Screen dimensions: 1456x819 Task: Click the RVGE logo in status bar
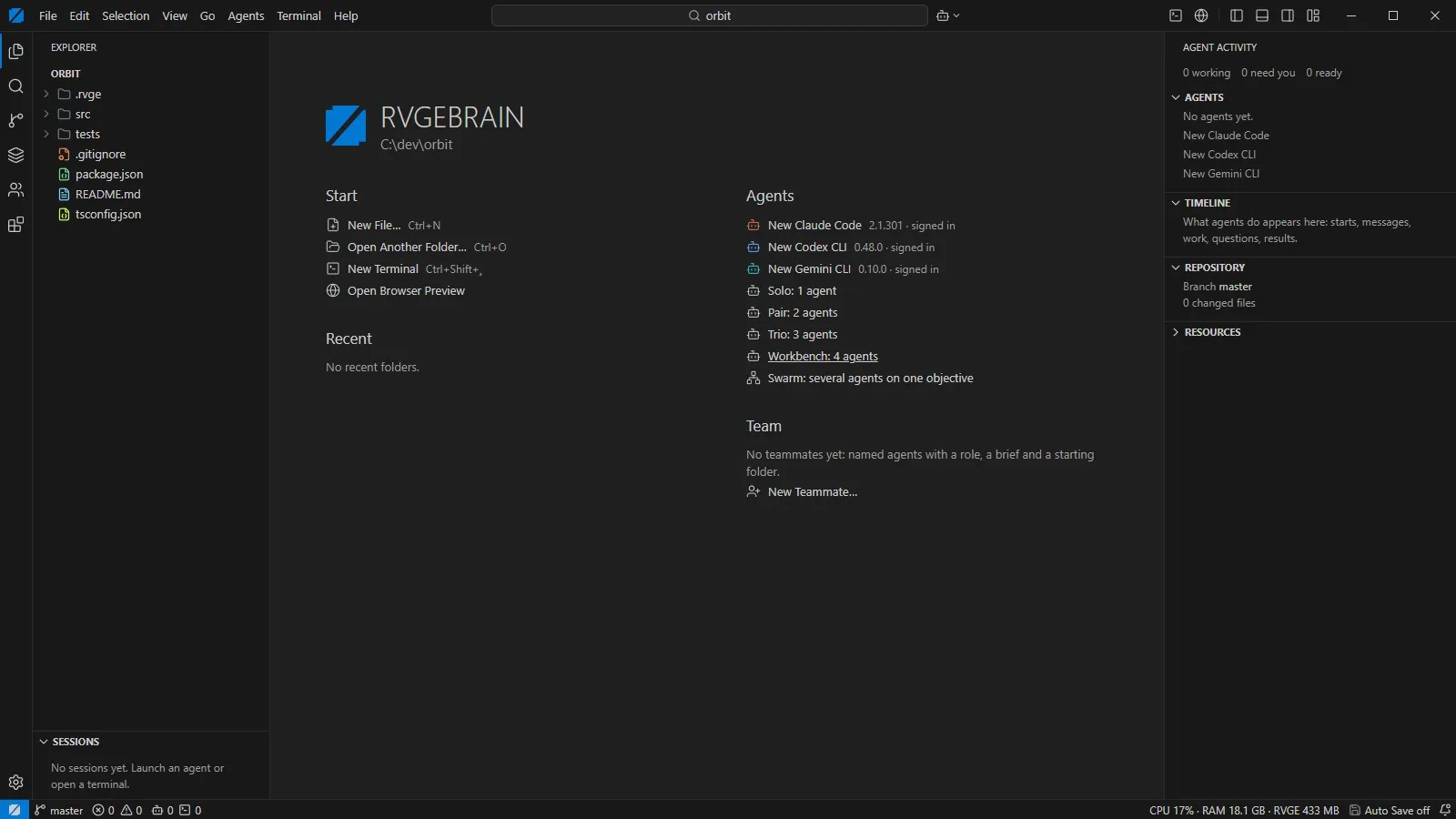coord(15,810)
